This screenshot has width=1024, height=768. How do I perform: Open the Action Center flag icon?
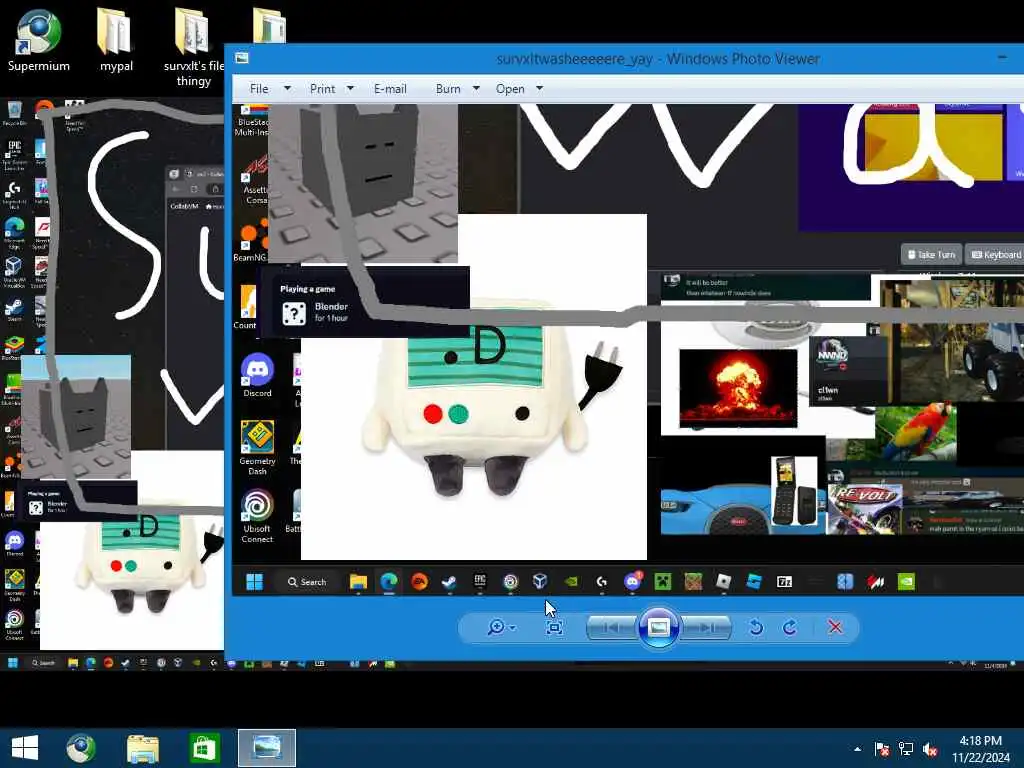tap(882, 748)
